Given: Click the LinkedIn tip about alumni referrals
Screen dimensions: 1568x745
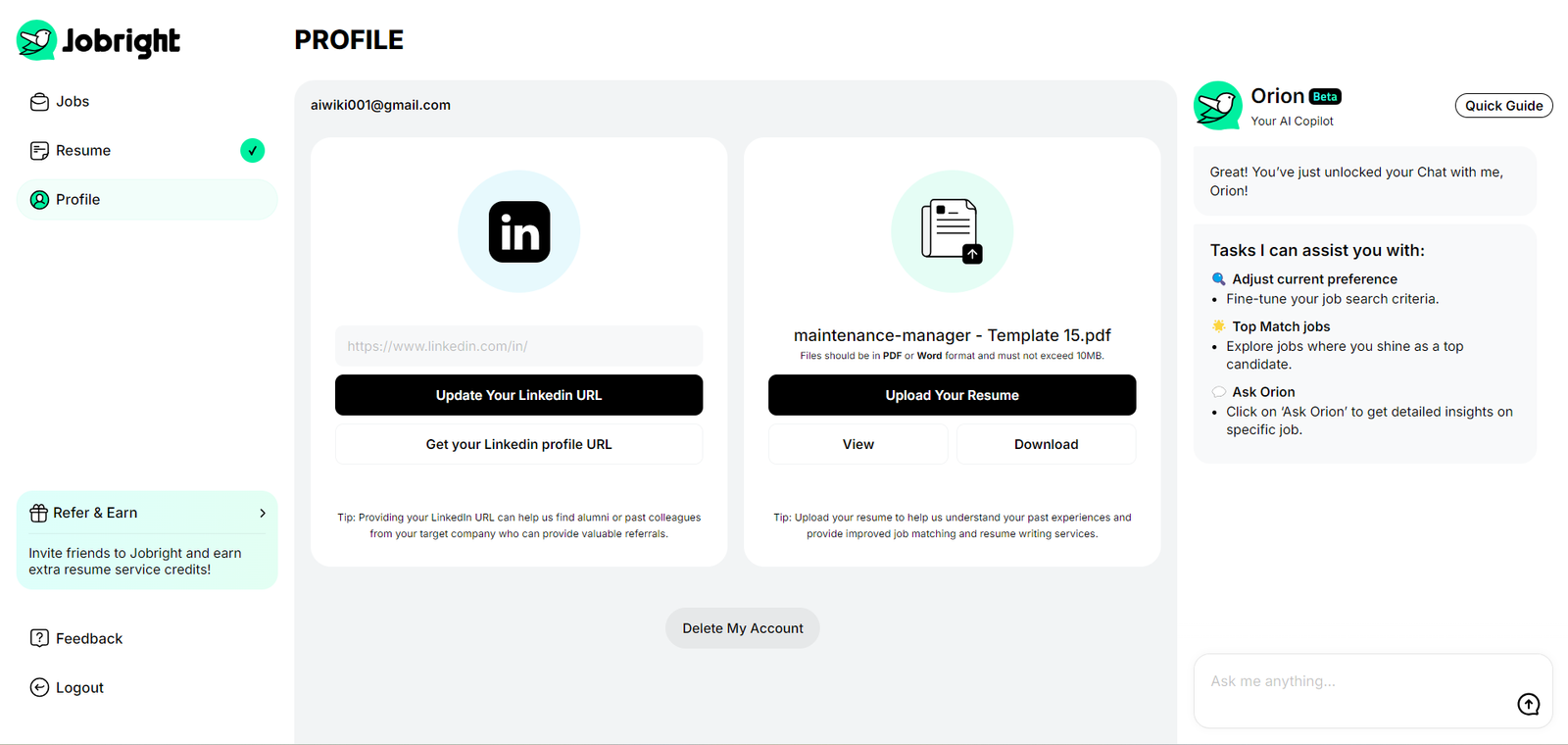Looking at the screenshot, I should point(518,525).
